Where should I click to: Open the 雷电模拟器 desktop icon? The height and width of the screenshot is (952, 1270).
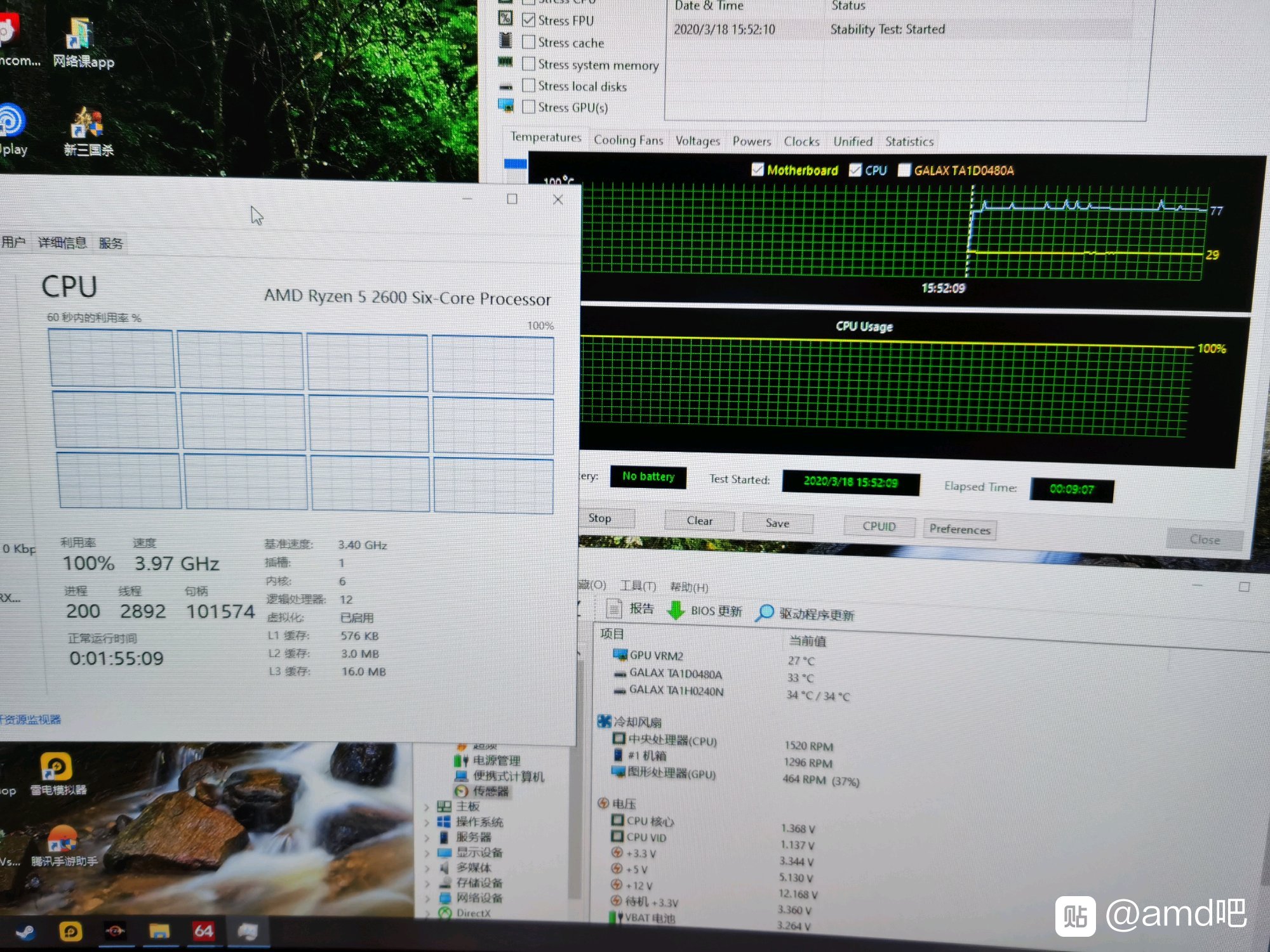click(x=57, y=774)
